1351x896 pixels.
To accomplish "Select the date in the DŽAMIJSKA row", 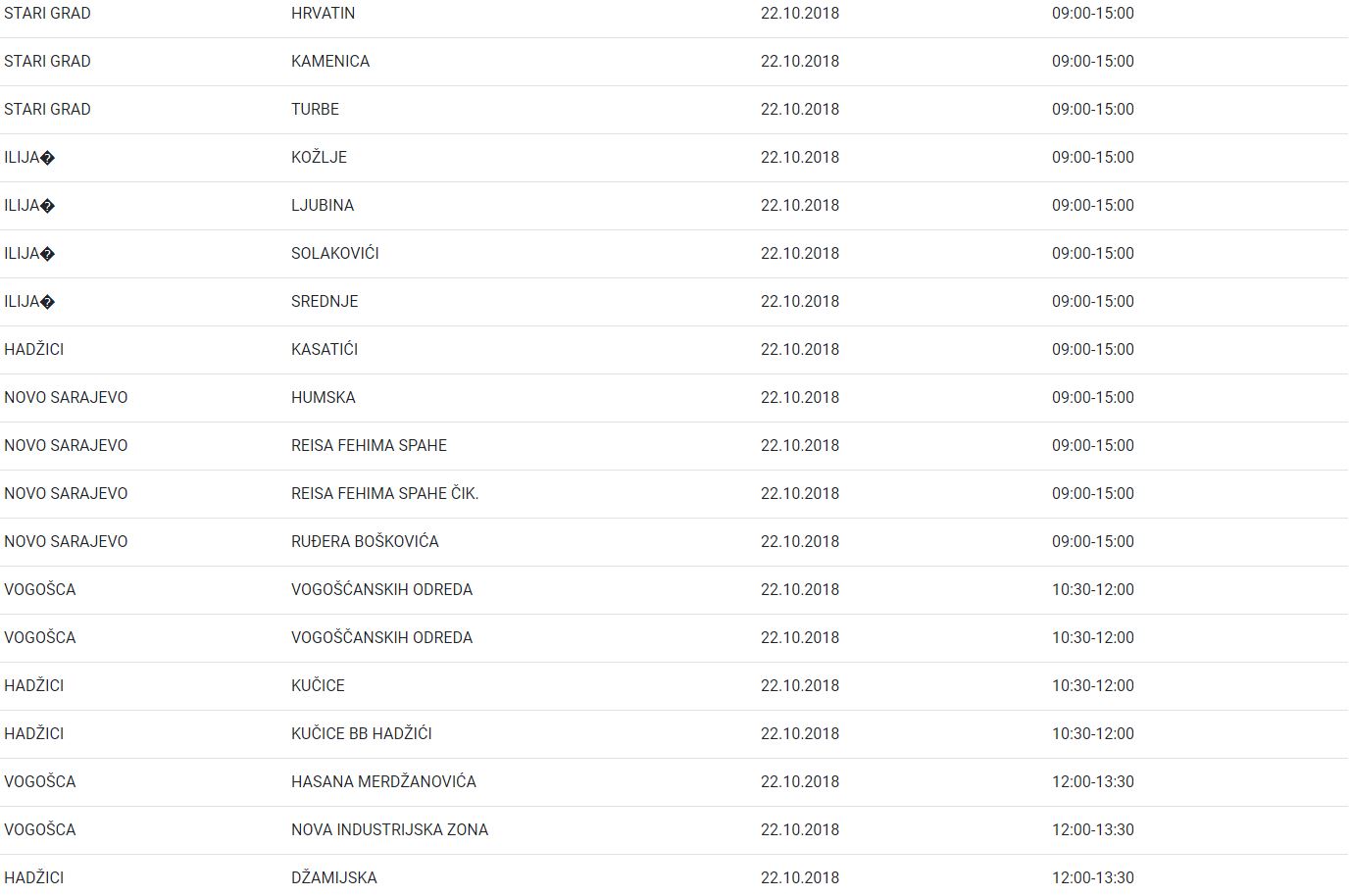I will tap(799, 878).
